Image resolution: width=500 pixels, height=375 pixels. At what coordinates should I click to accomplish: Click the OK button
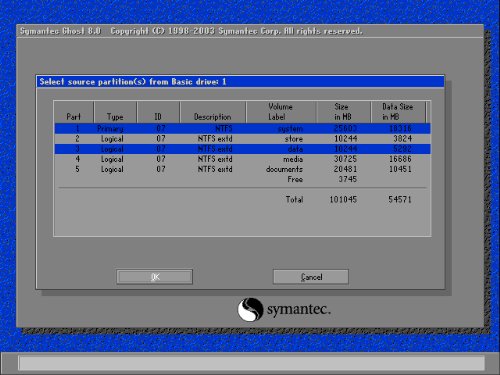click(x=154, y=277)
